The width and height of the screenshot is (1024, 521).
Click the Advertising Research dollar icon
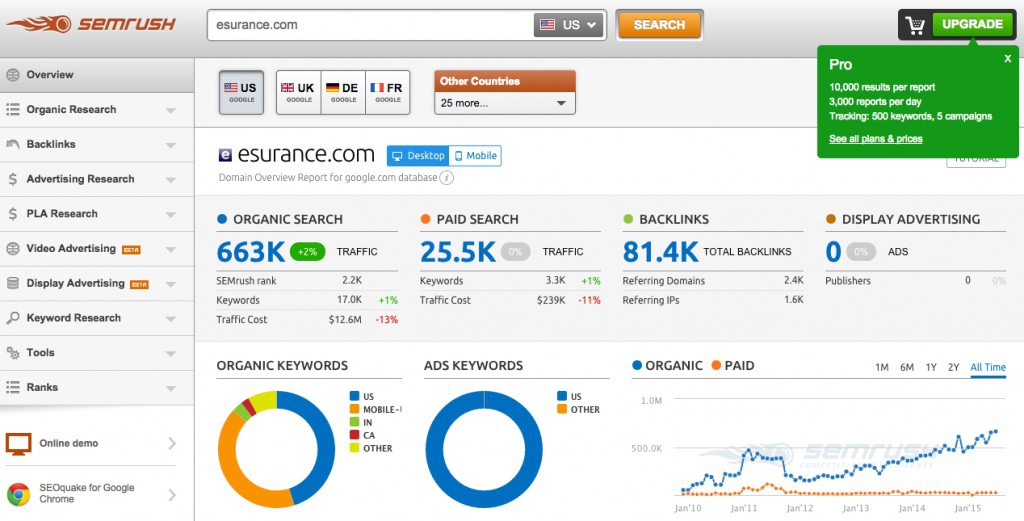click(x=12, y=179)
